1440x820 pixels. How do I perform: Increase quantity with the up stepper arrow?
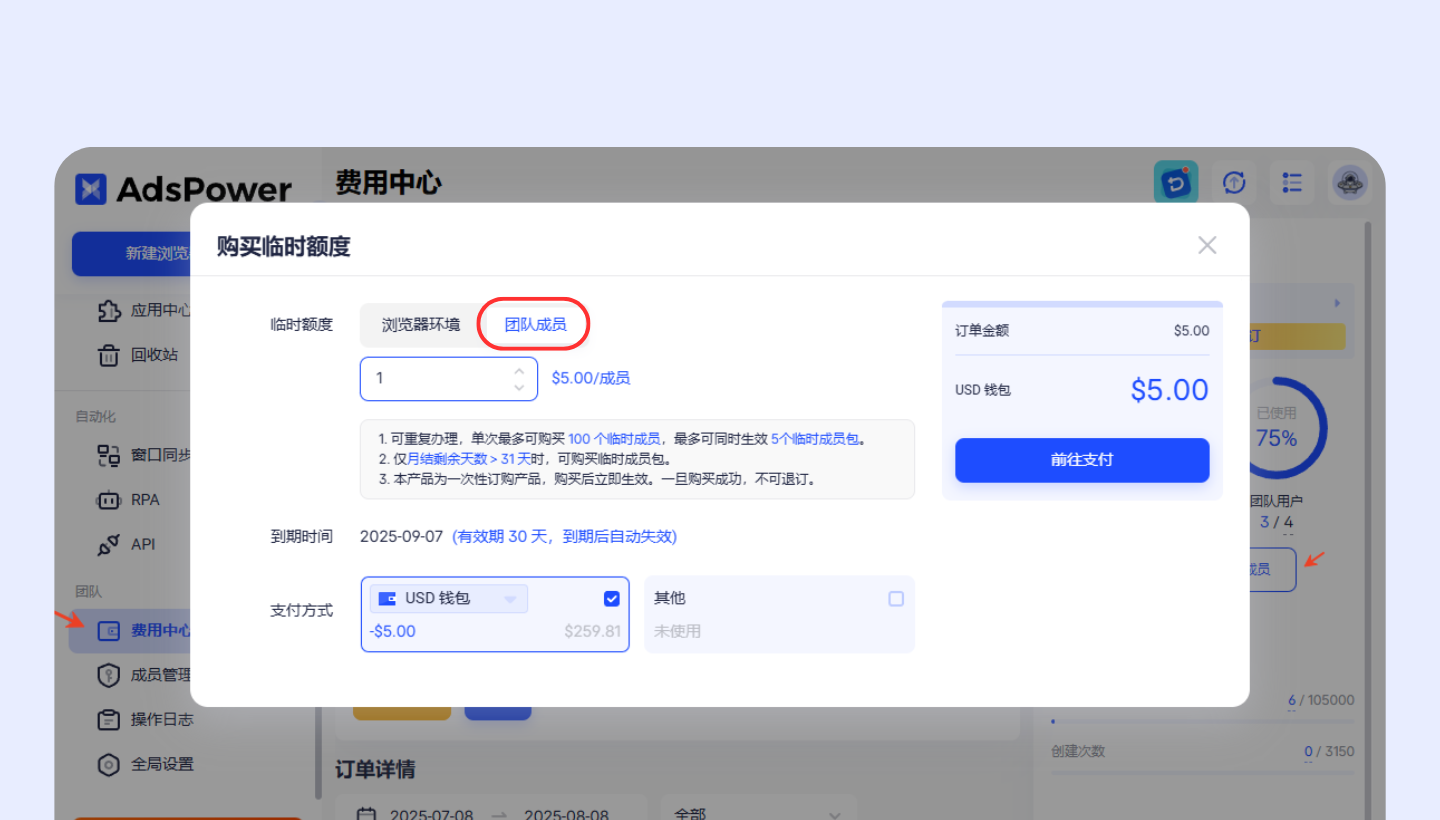519,371
